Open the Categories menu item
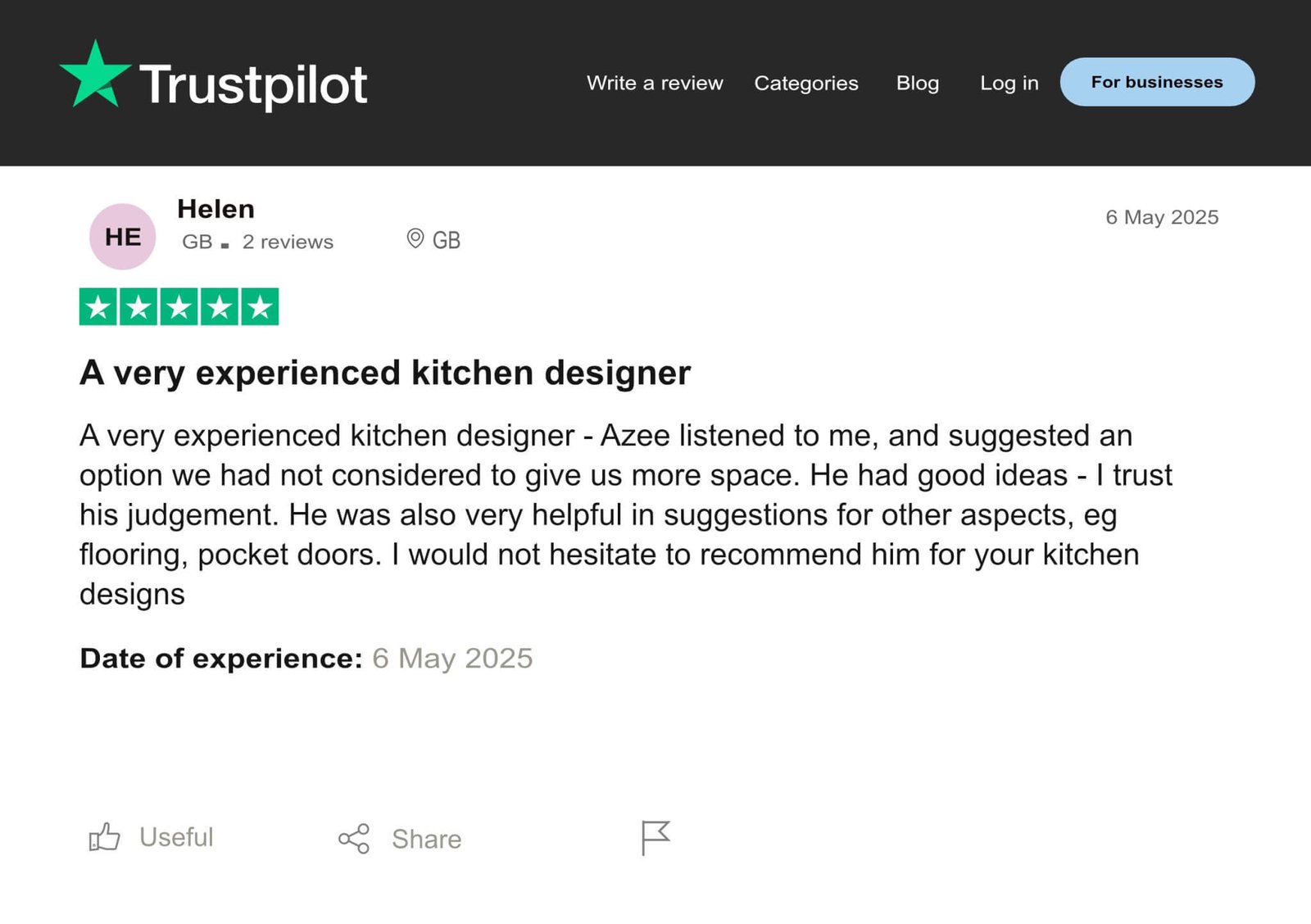Screen dimensions: 1311x924 click(806, 83)
